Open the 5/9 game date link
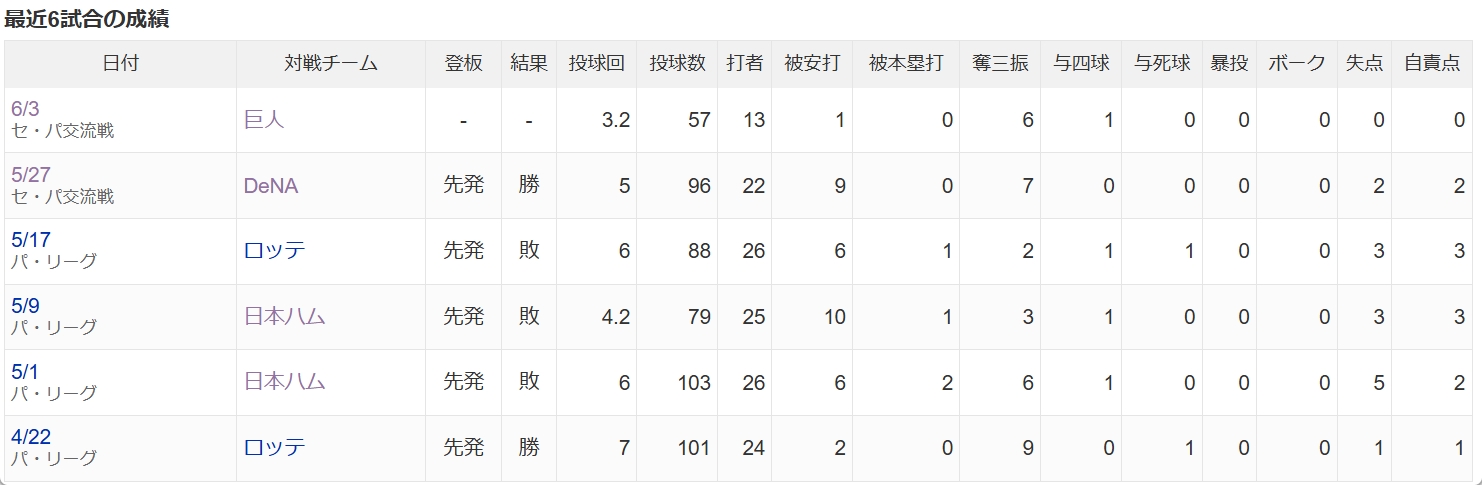The height and width of the screenshot is (485, 1482). click(x=25, y=306)
